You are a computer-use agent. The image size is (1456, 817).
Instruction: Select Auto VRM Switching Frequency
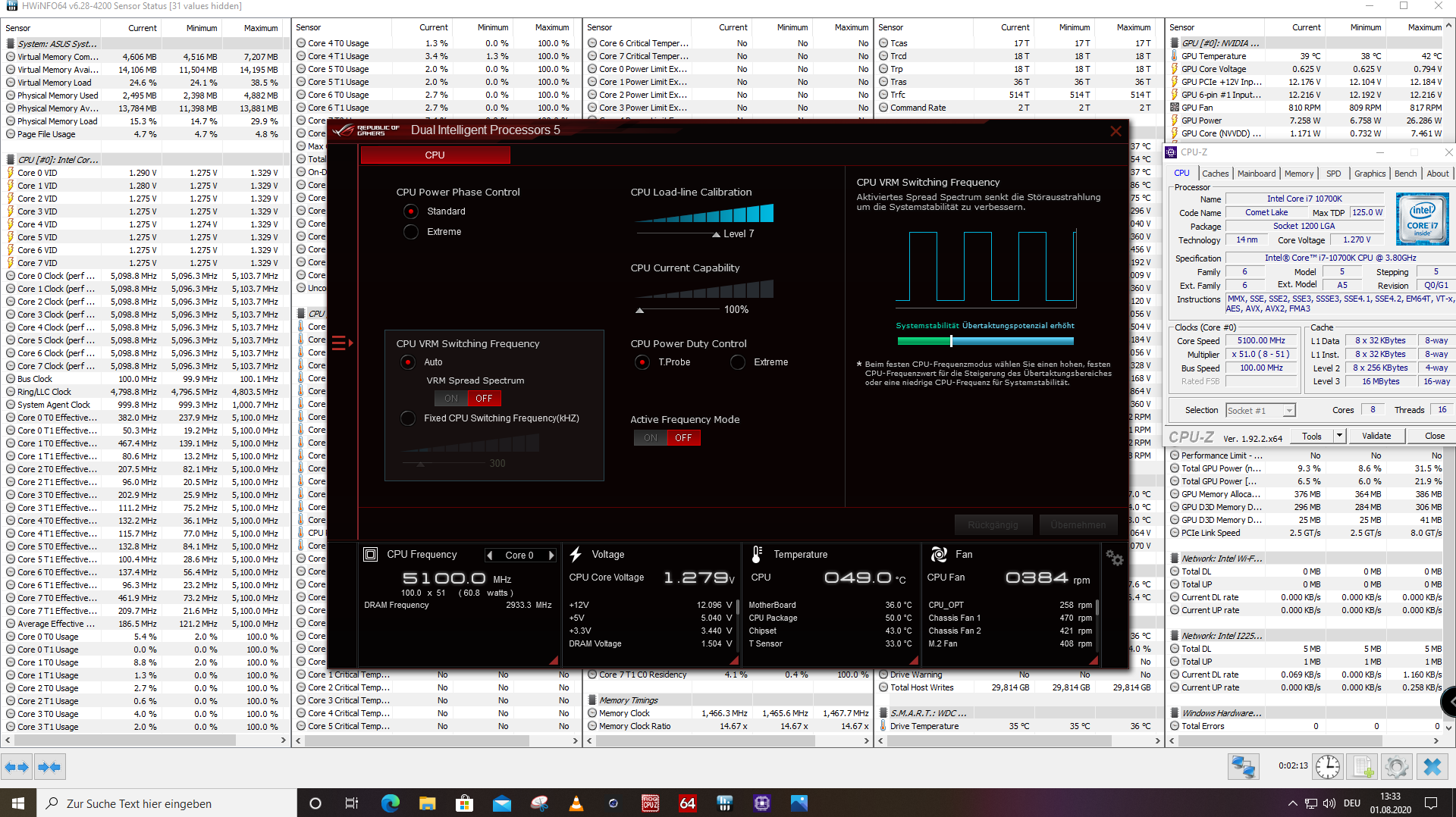408,362
